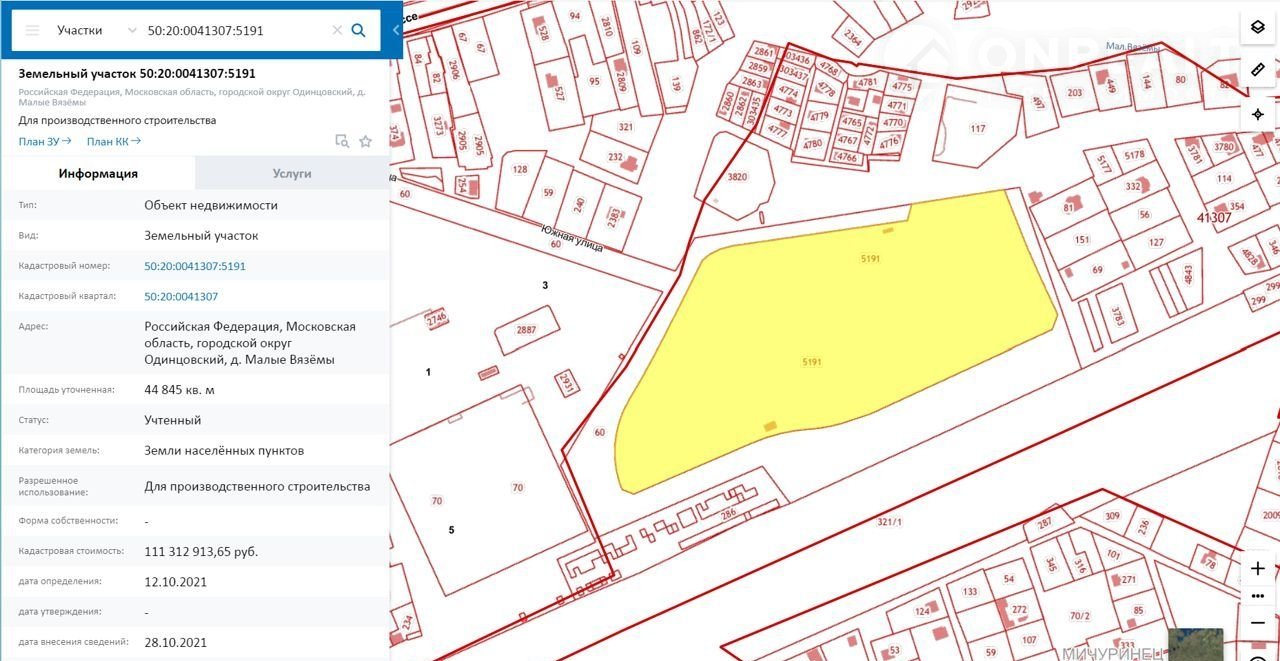Open cadastral number 50:20:0041307:5191 link

(x=195, y=266)
